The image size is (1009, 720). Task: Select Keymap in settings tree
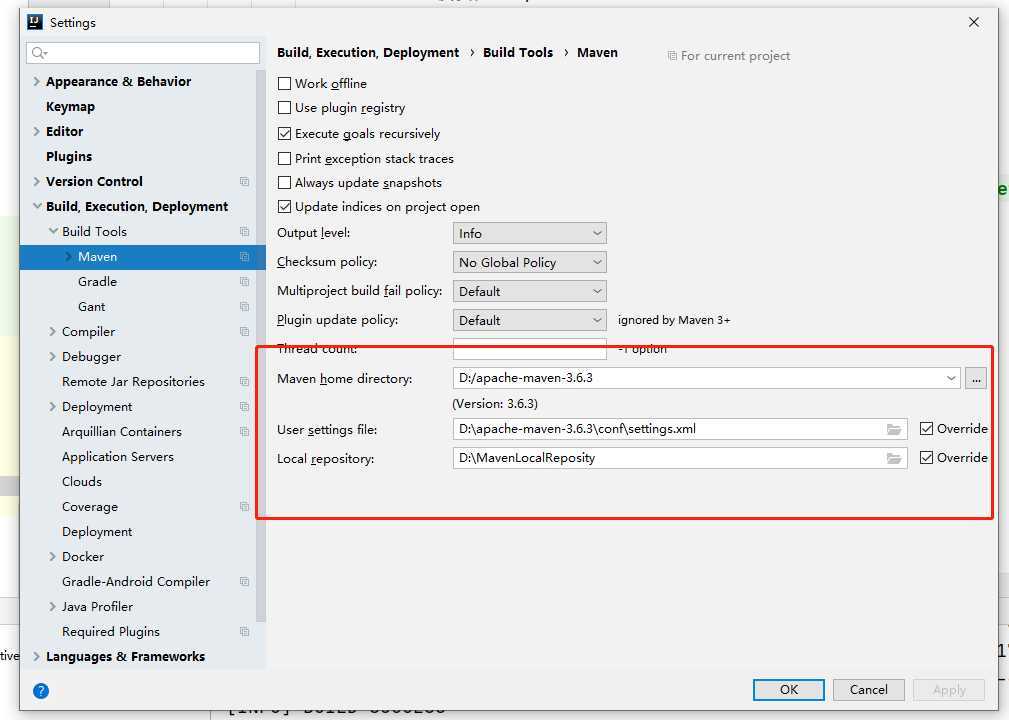(x=70, y=107)
